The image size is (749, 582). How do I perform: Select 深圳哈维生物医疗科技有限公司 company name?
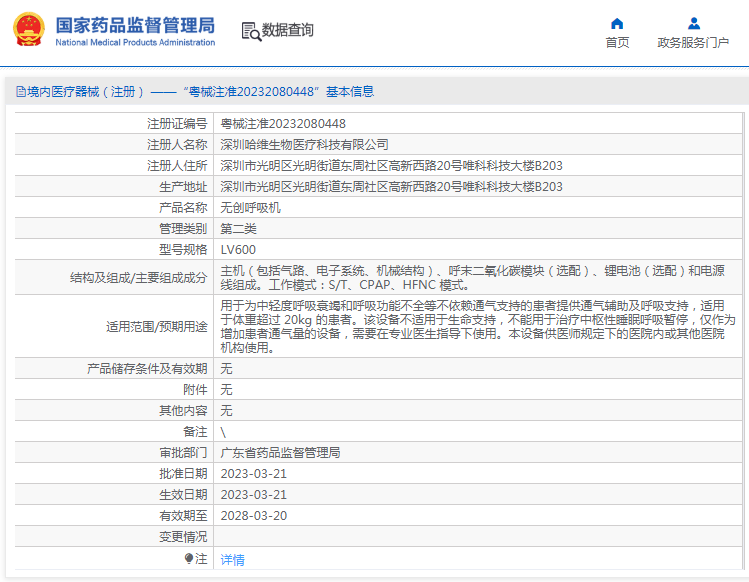click(x=304, y=145)
